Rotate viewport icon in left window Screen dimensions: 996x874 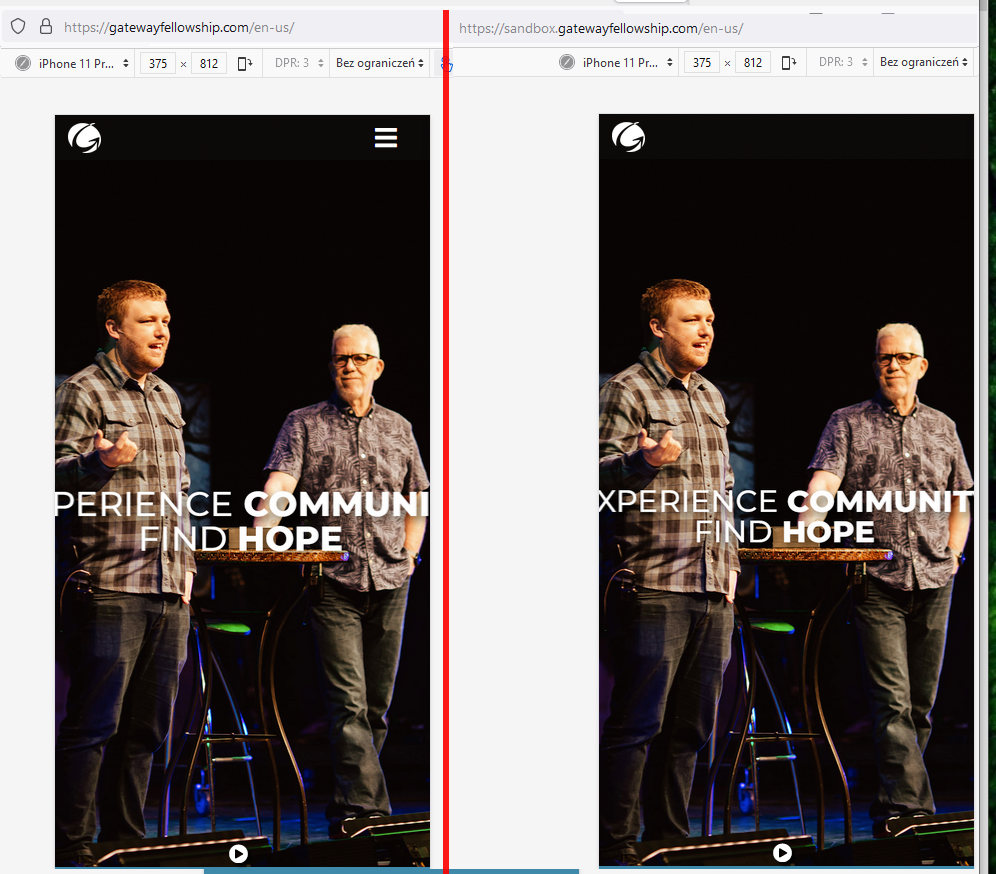click(245, 64)
